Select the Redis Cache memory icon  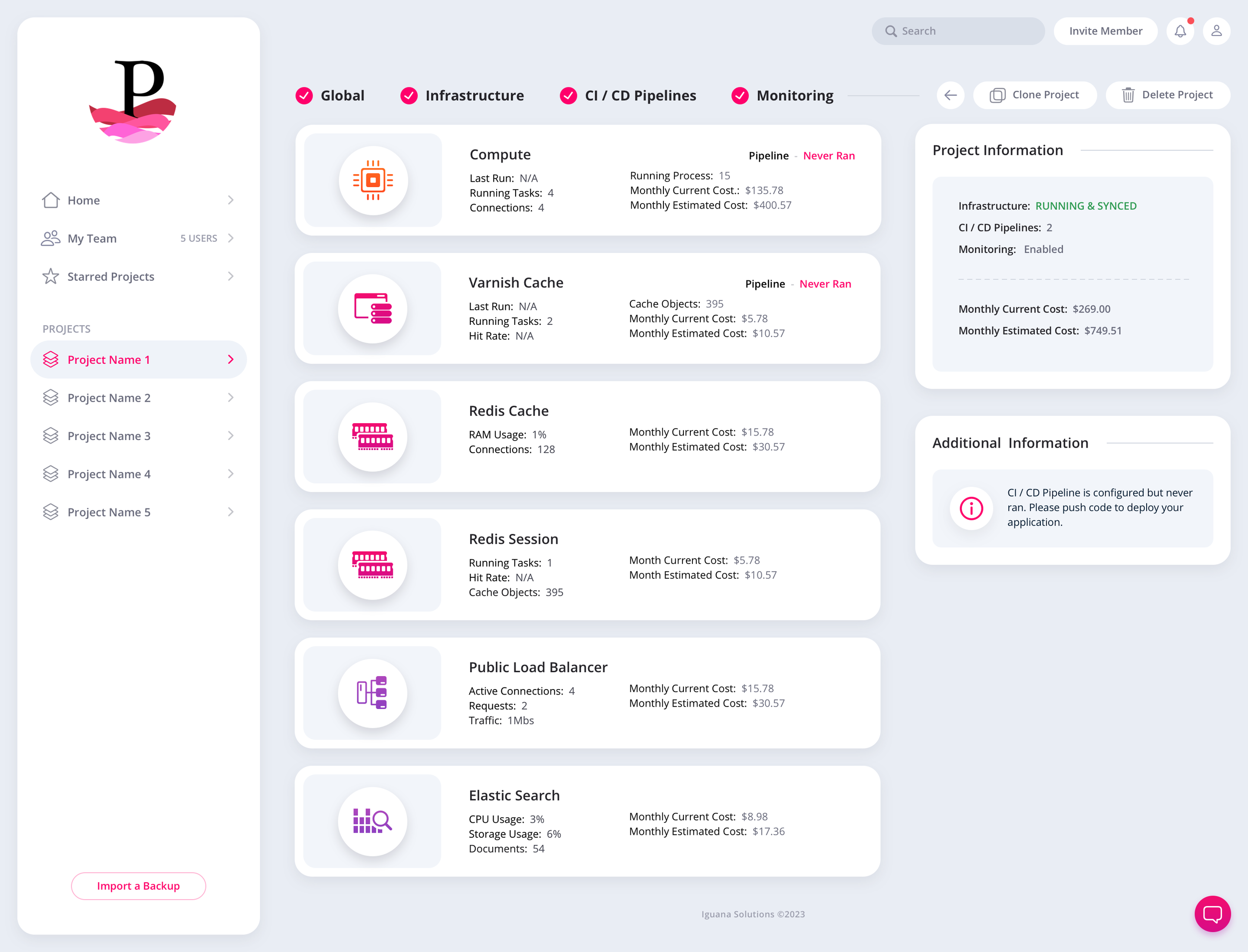click(372, 436)
